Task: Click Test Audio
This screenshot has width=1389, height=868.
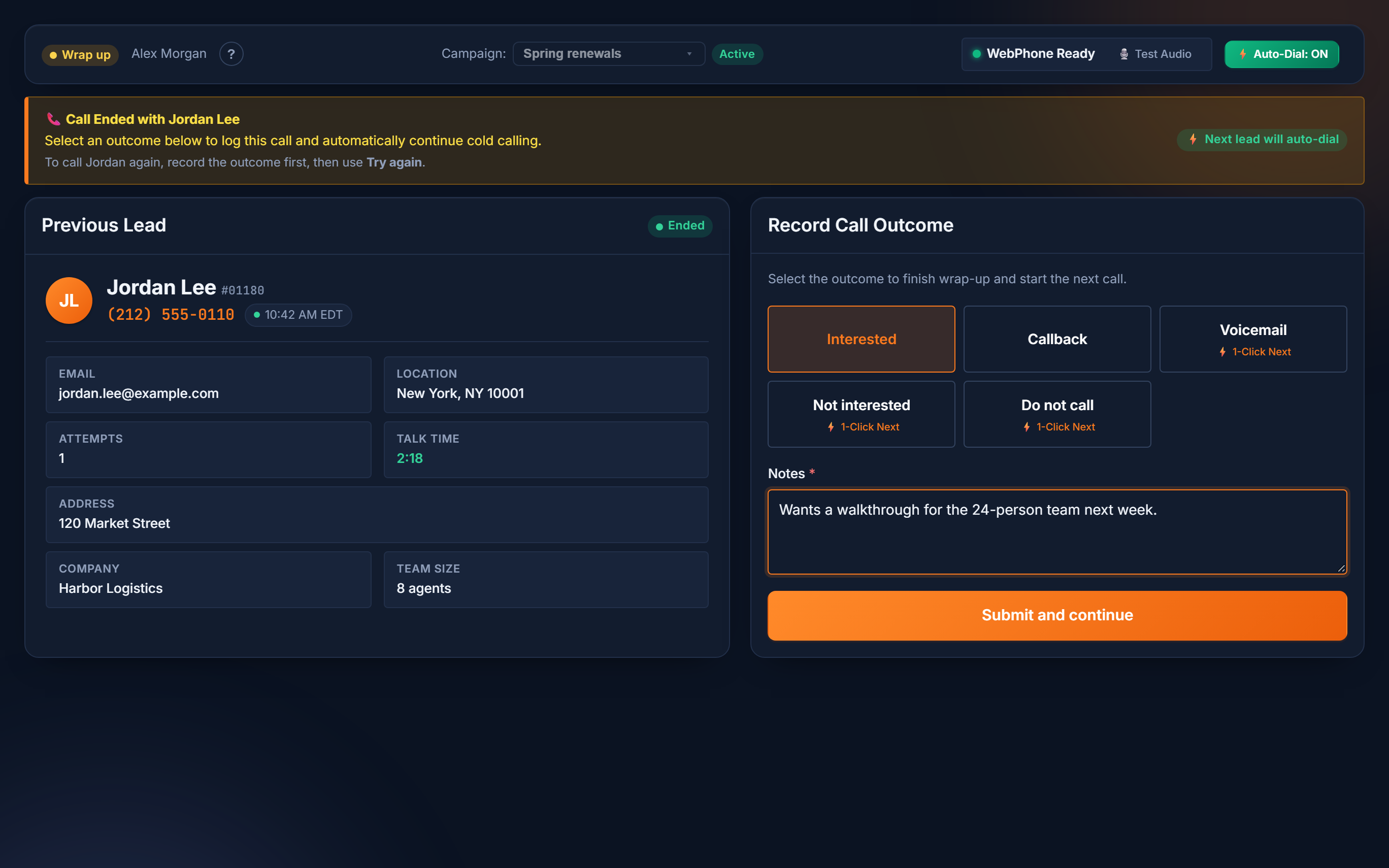Action: tap(1155, 54)
